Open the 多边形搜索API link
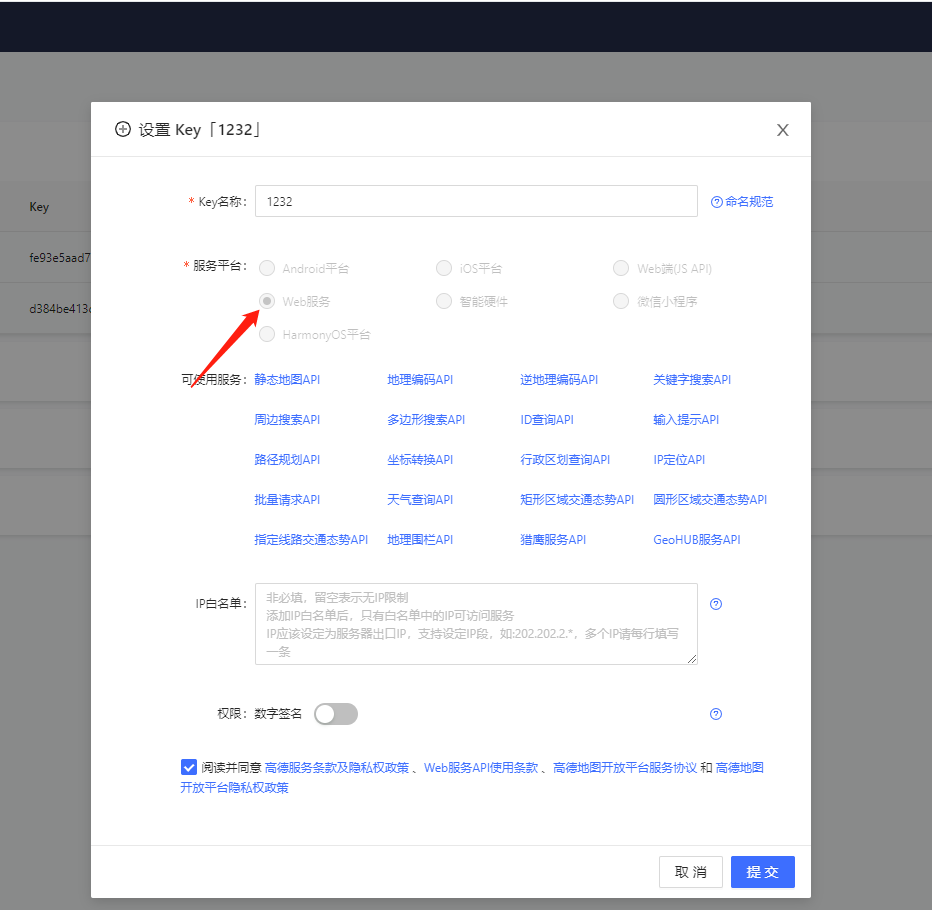 (x=426, y=420)
